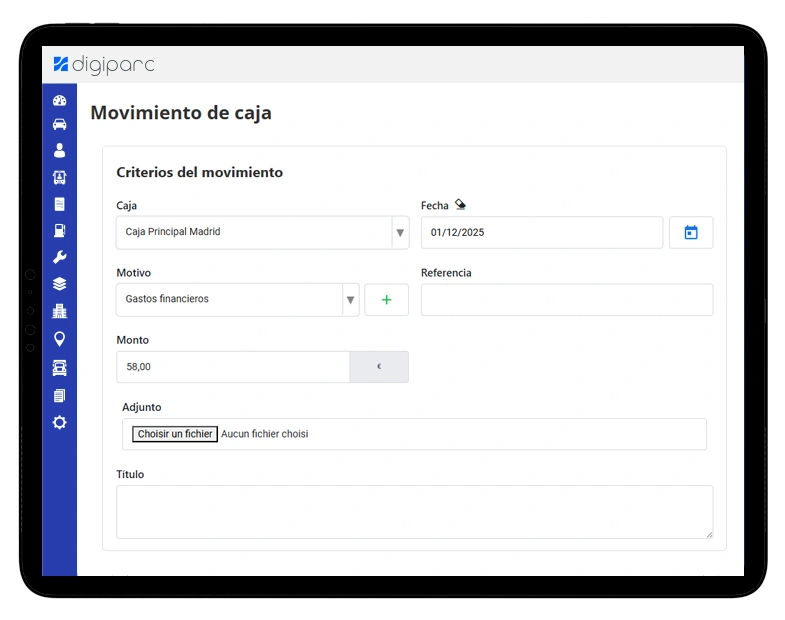The image size is (785, 620).
Task: Open the document page icon in sidebar
Action: (x=60, y=204)
